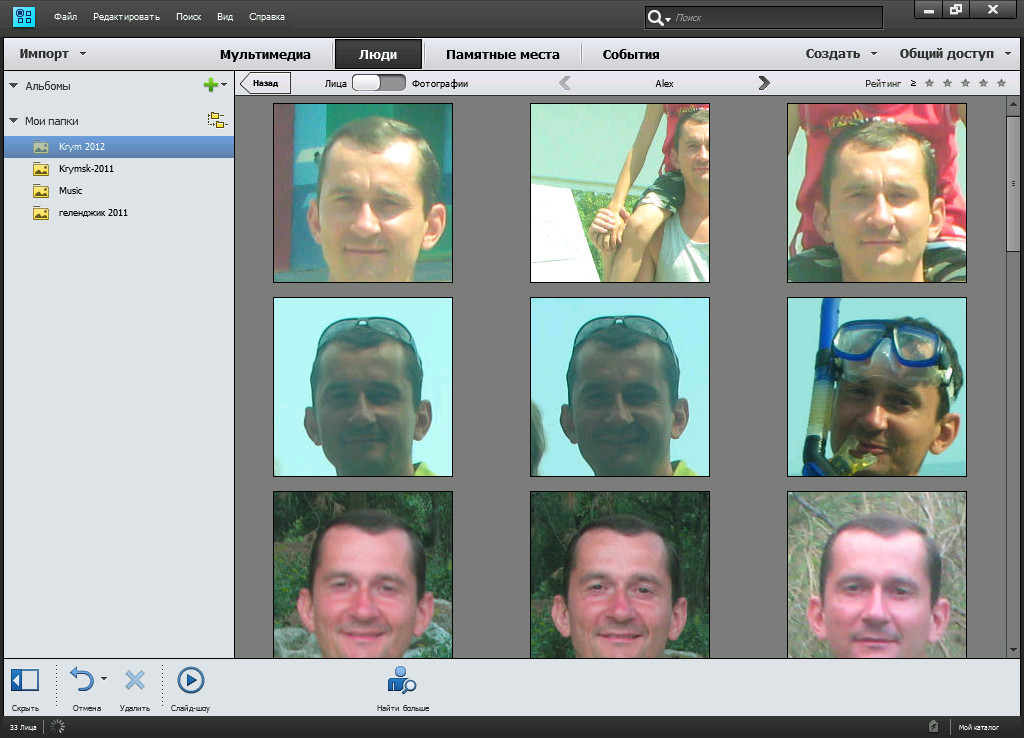The image size is (1024, 738).
Task: Switch to the Places tab
Action: 502,54
